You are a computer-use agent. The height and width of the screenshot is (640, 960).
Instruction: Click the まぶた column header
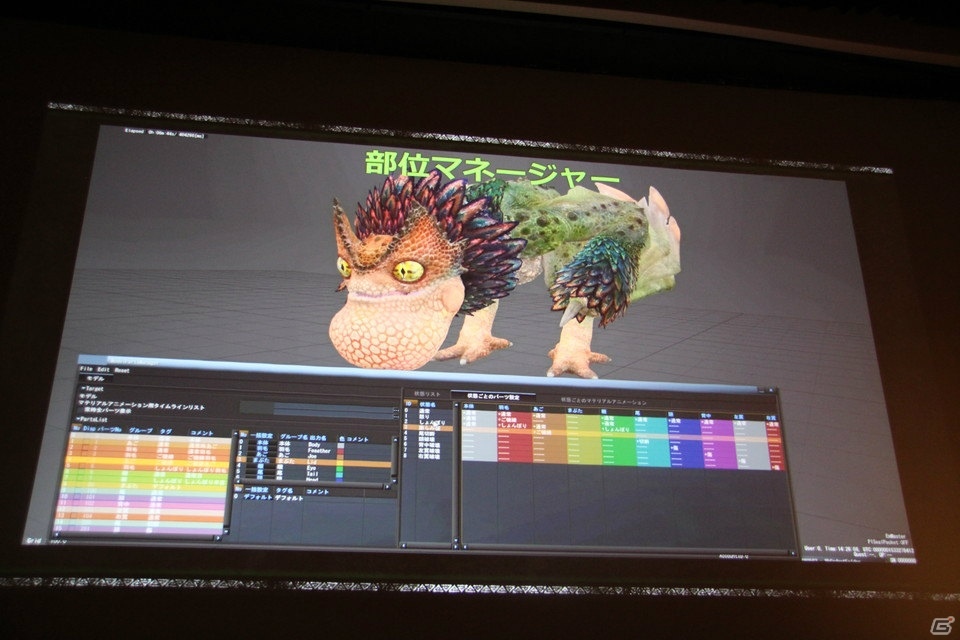pyautogui.click(x=575, y=411)
